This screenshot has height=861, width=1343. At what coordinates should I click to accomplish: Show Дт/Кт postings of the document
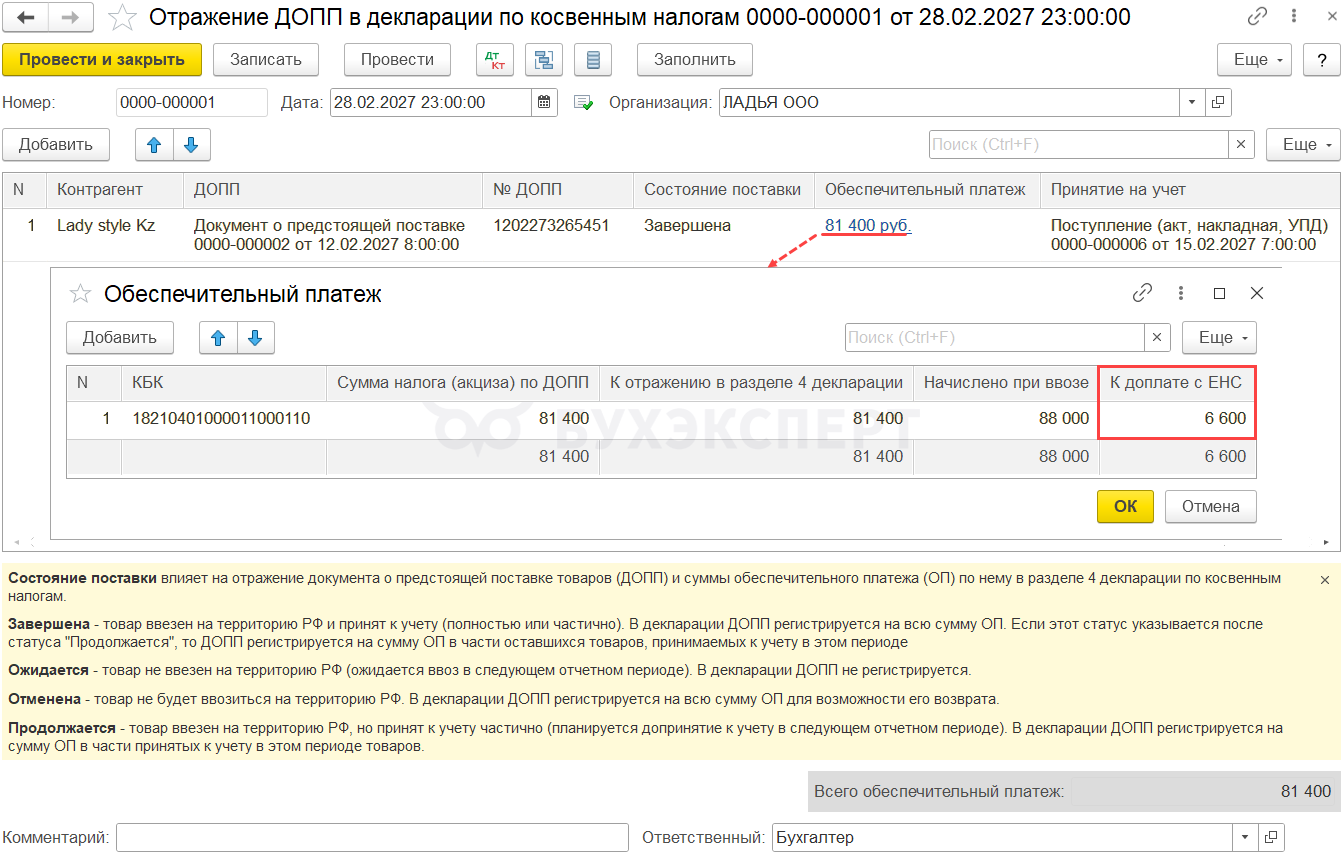495,60
